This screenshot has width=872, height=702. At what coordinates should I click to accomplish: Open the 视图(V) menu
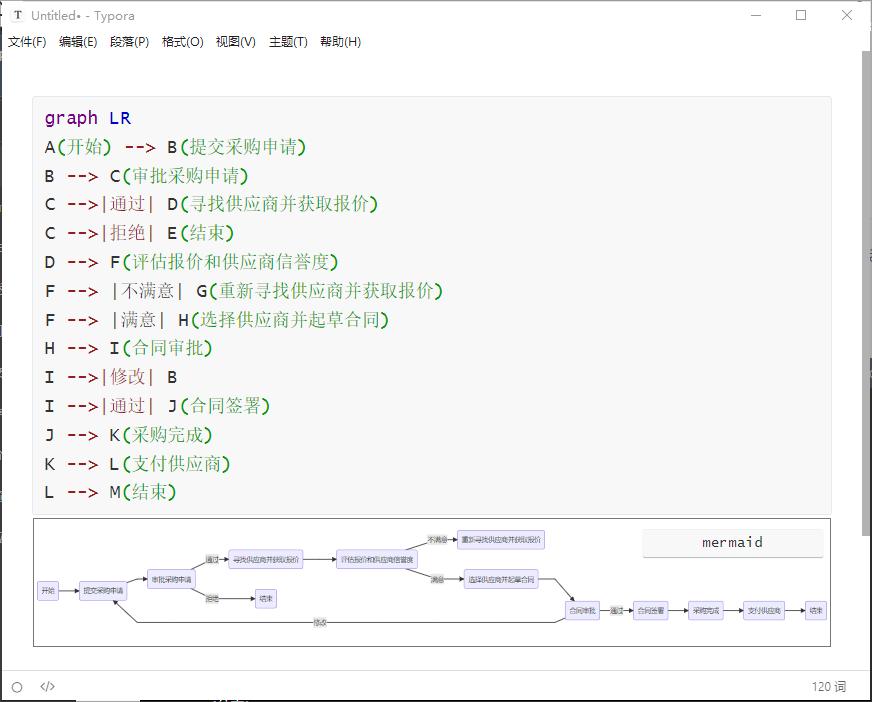(x=234, y=42)
